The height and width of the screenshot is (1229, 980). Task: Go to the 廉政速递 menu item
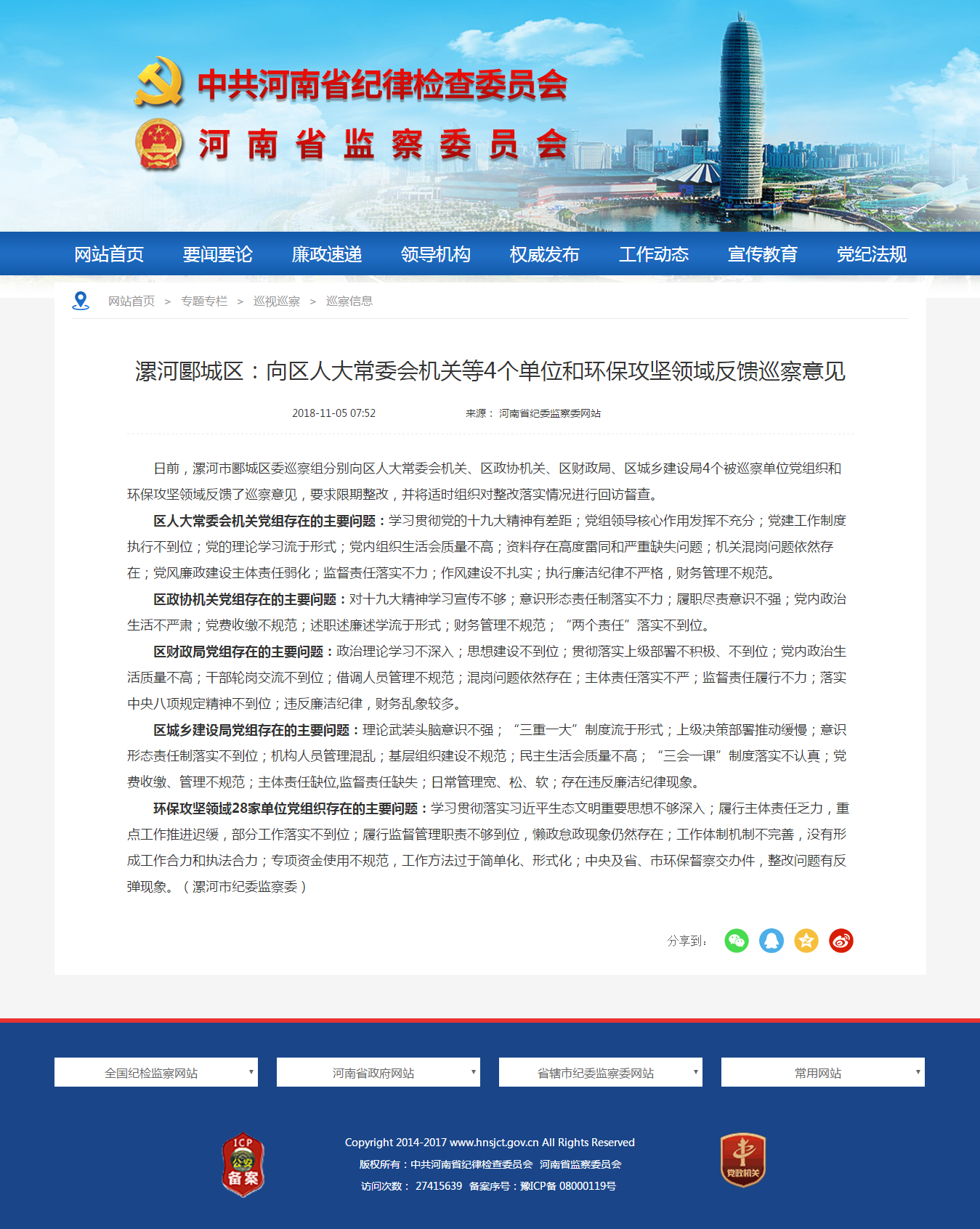[327, 254]
